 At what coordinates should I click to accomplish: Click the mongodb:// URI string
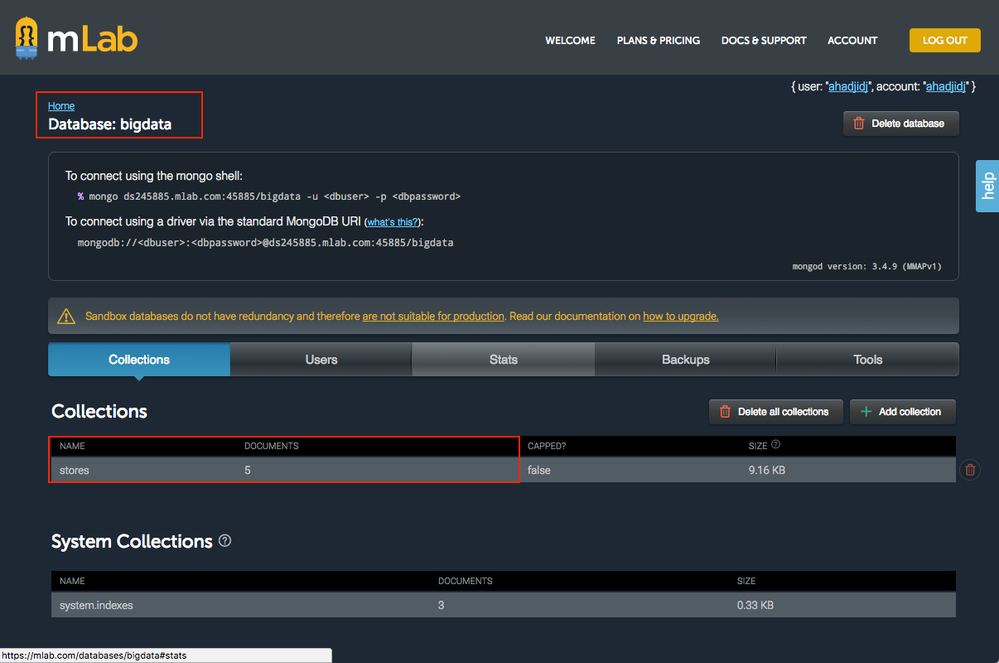click(265, 243)
